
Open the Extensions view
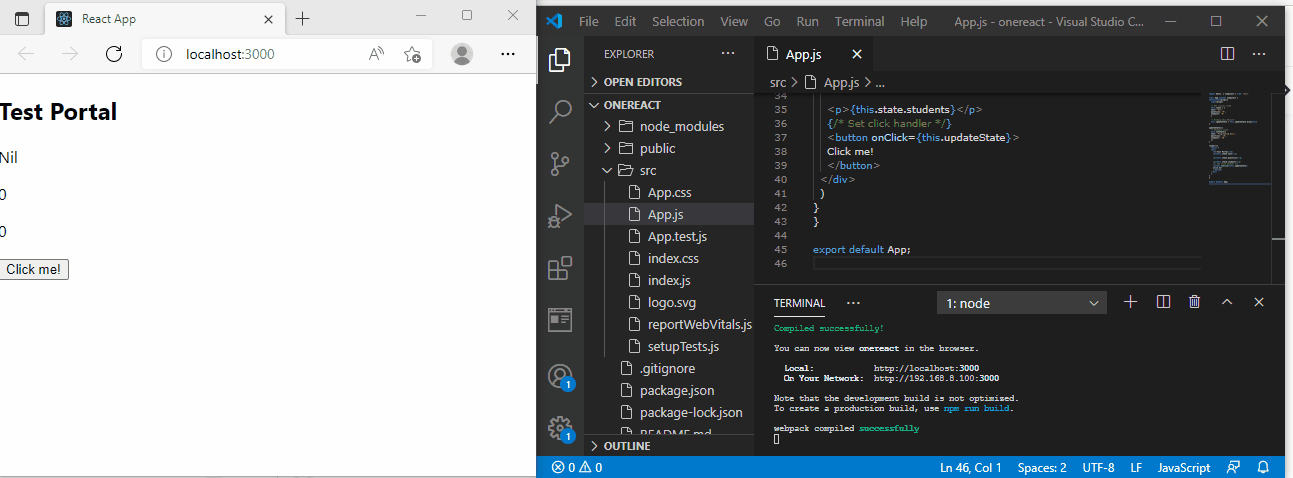(x=560, y=268)
